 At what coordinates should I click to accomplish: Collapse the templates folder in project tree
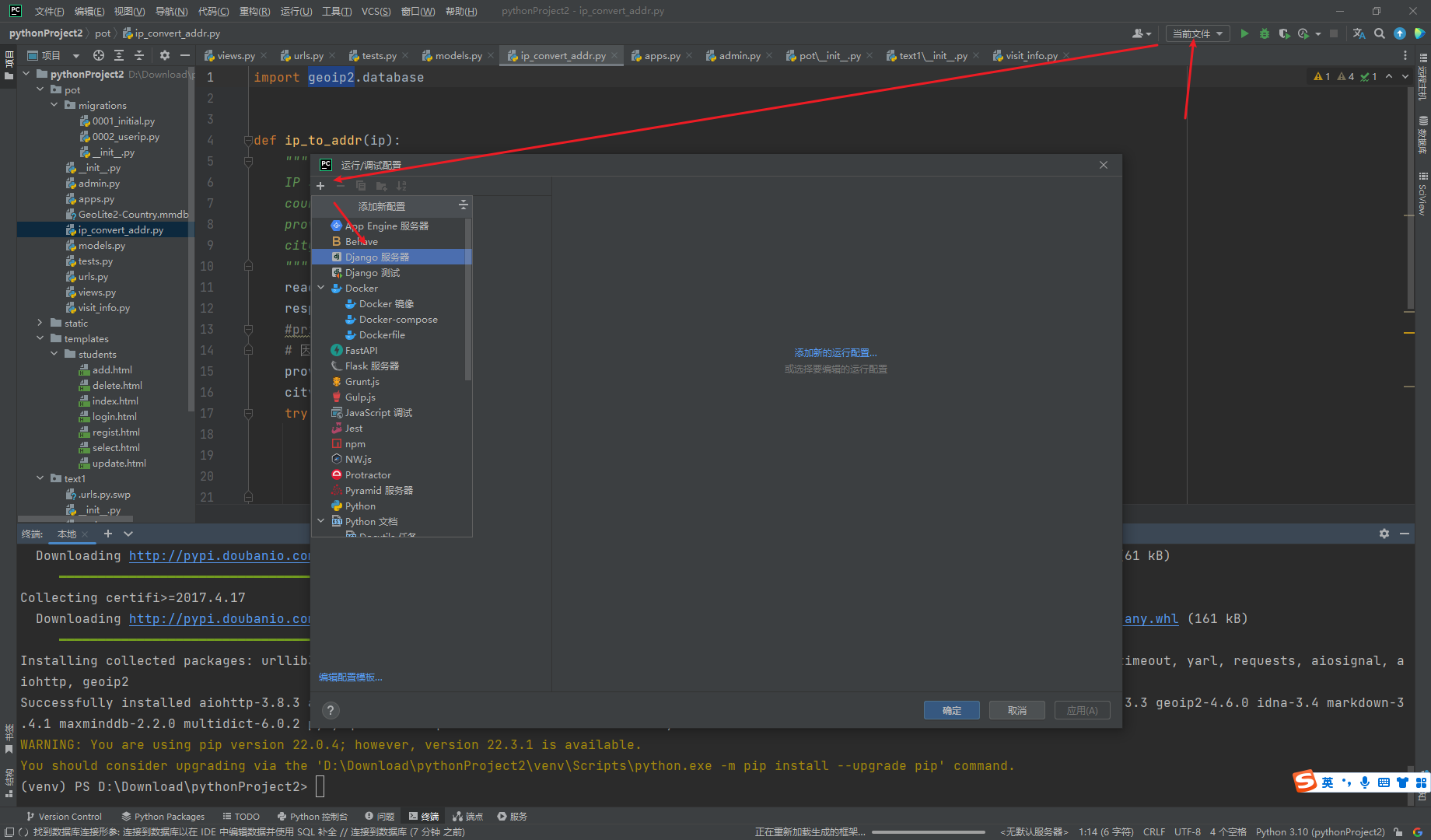[40, 338]
